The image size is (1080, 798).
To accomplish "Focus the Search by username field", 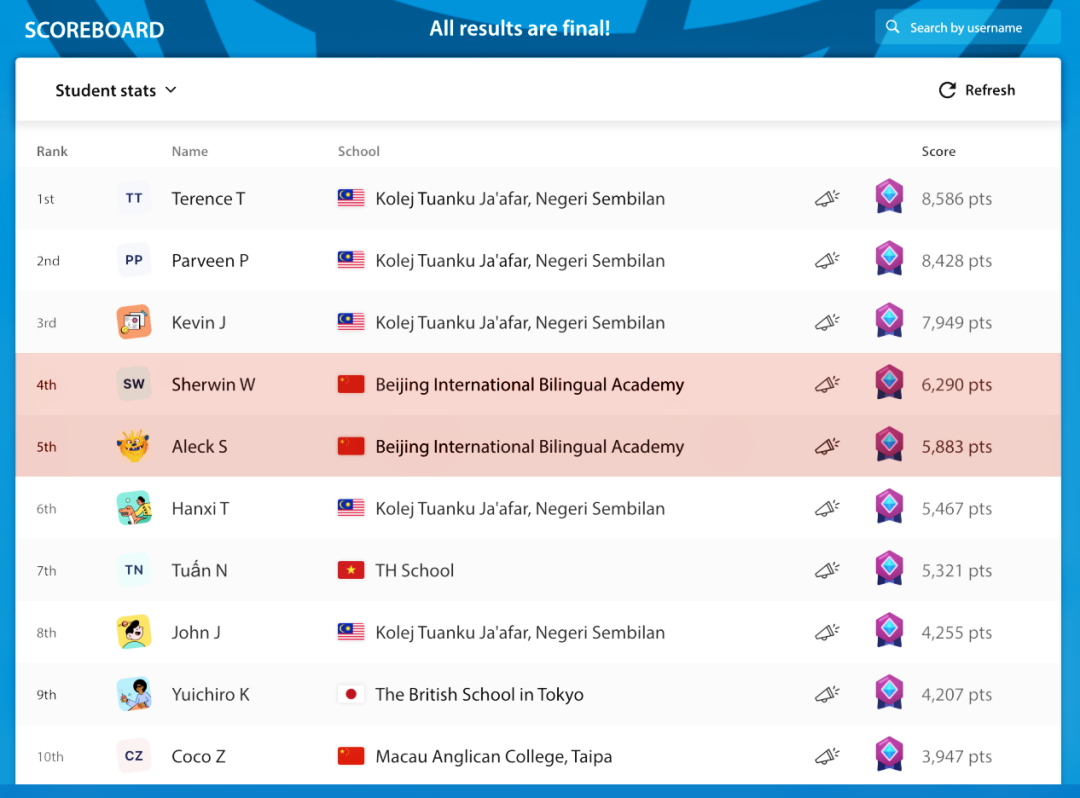I will click(968, 28).
